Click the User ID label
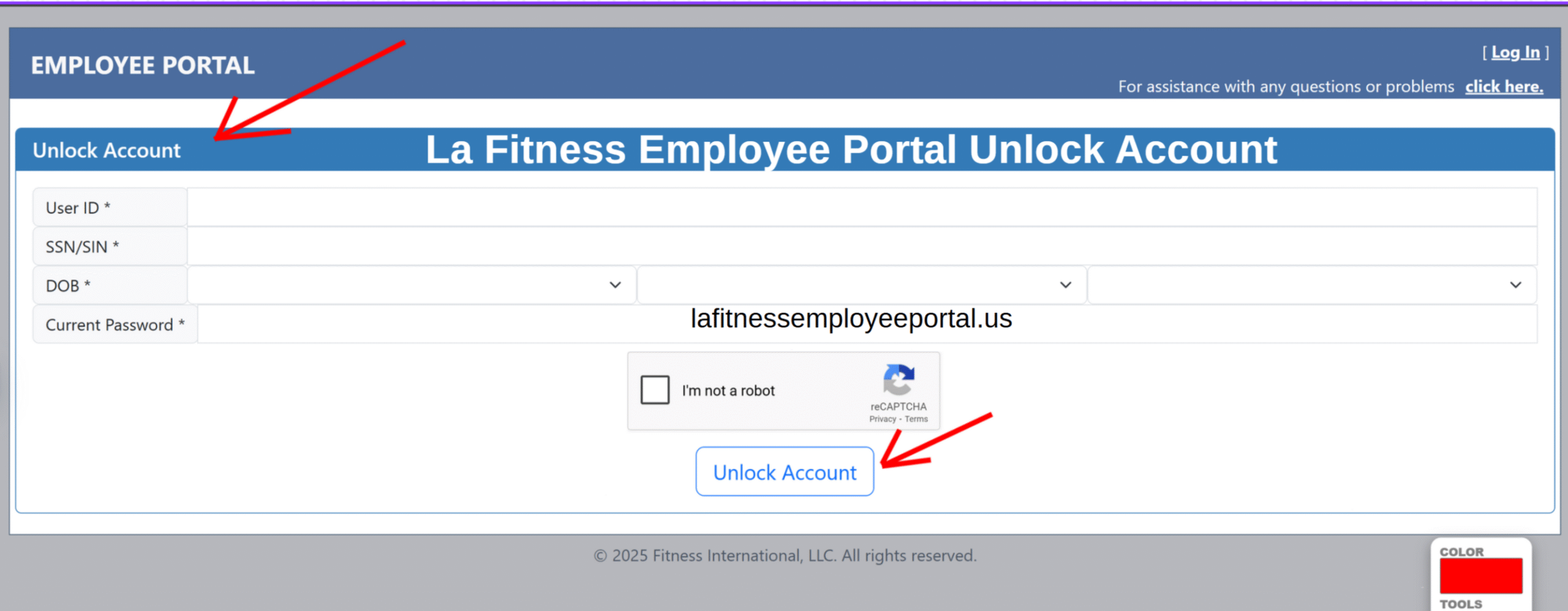This screenshot has height=611, width=1568. click(x=78, y=208)
